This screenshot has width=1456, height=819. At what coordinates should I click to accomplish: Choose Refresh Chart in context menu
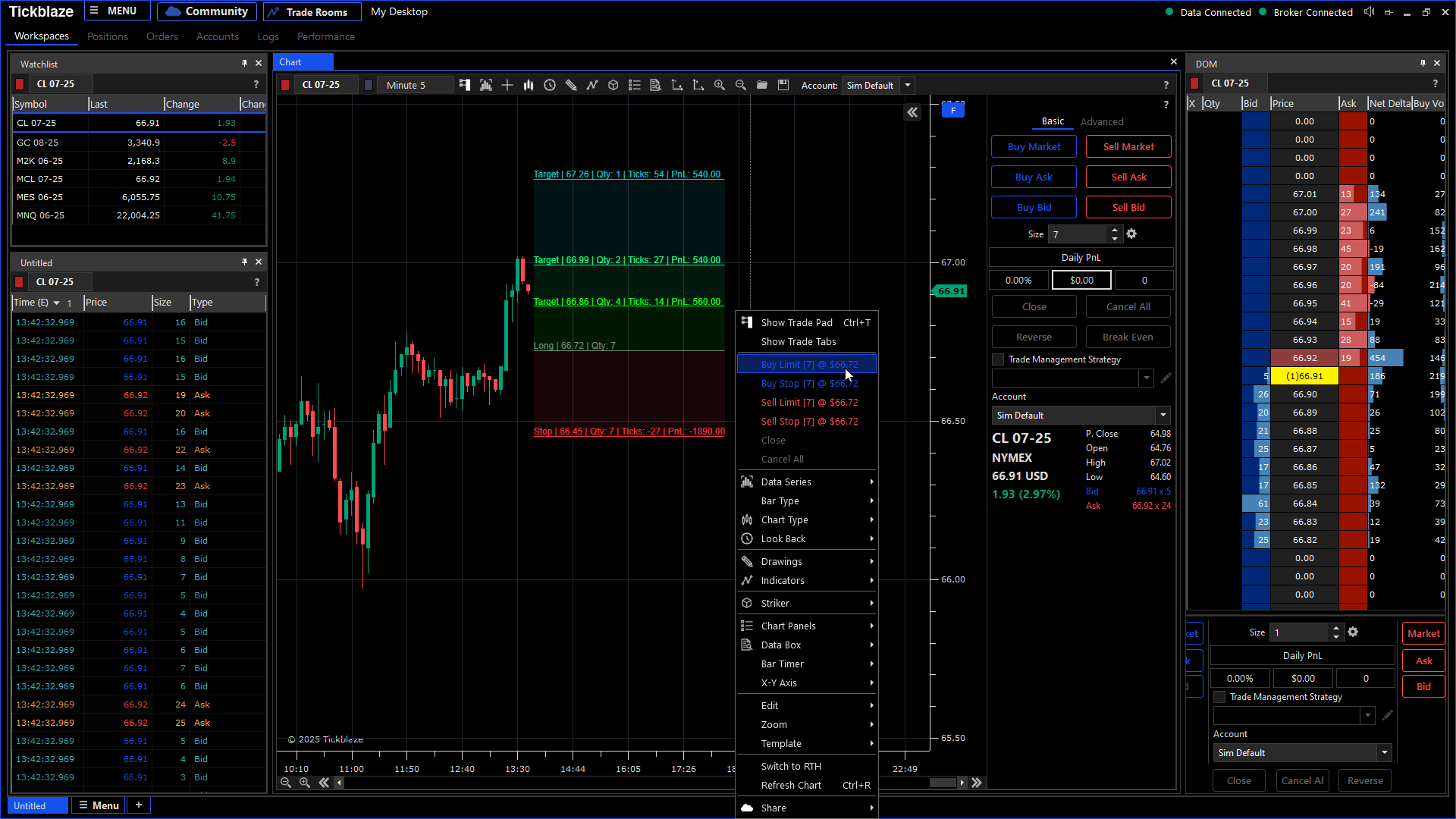tap(807, 786)
